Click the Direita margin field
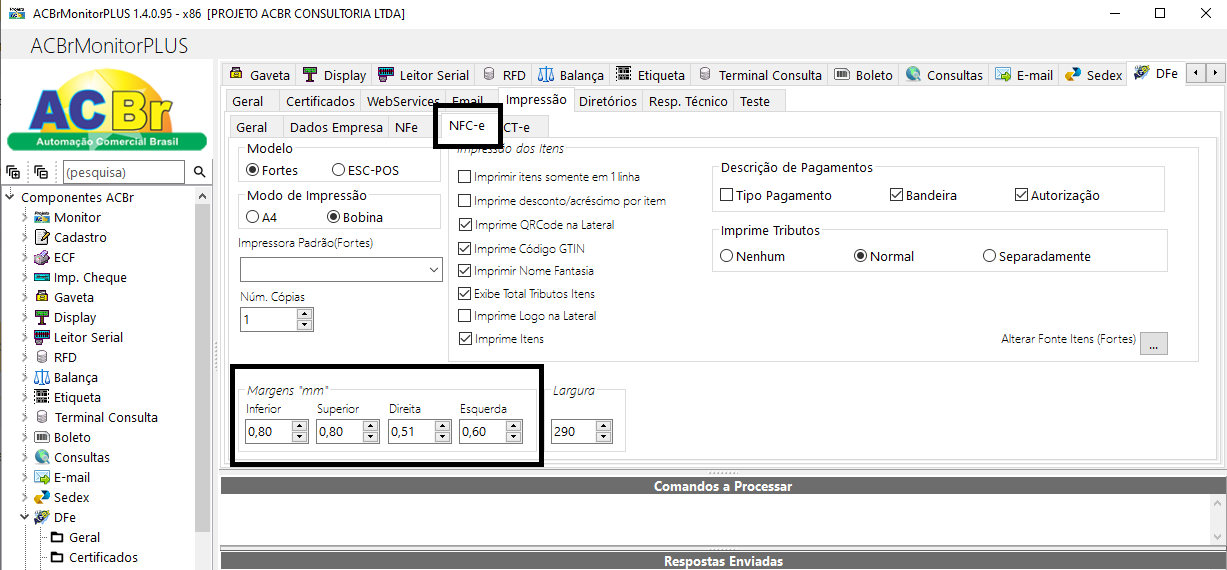This screenshot has height=570, width=1227. (x=411, y=431)
